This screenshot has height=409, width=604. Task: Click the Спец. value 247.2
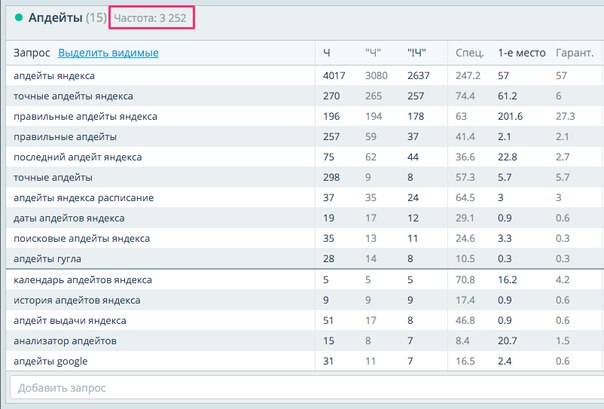tap(468, 75)
